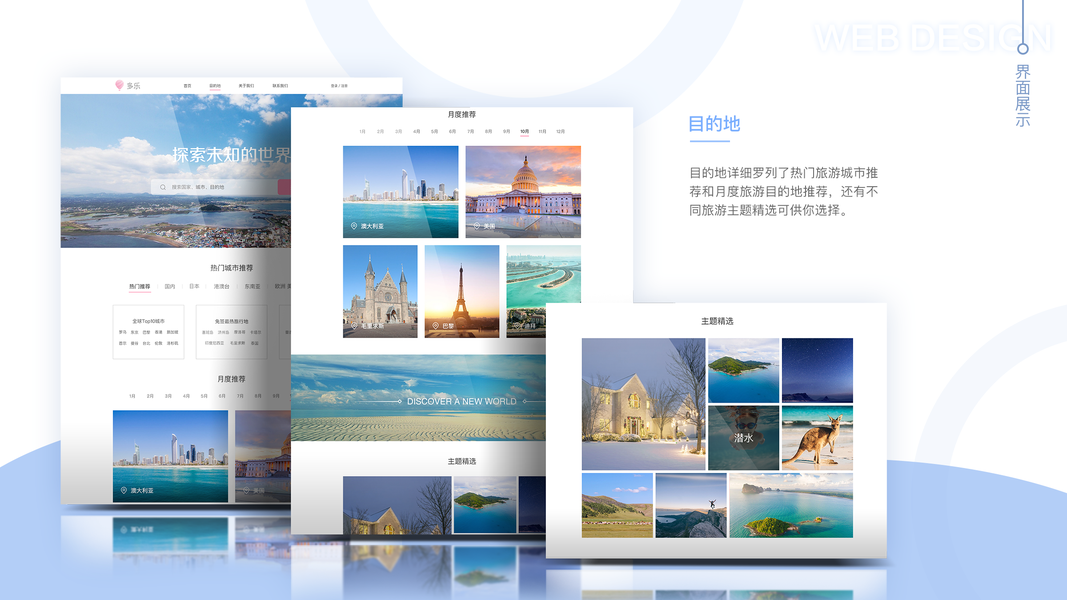Screen dimensions: 1067x600
Task: Select the active 10月 month tab
Action: (525, 131)
